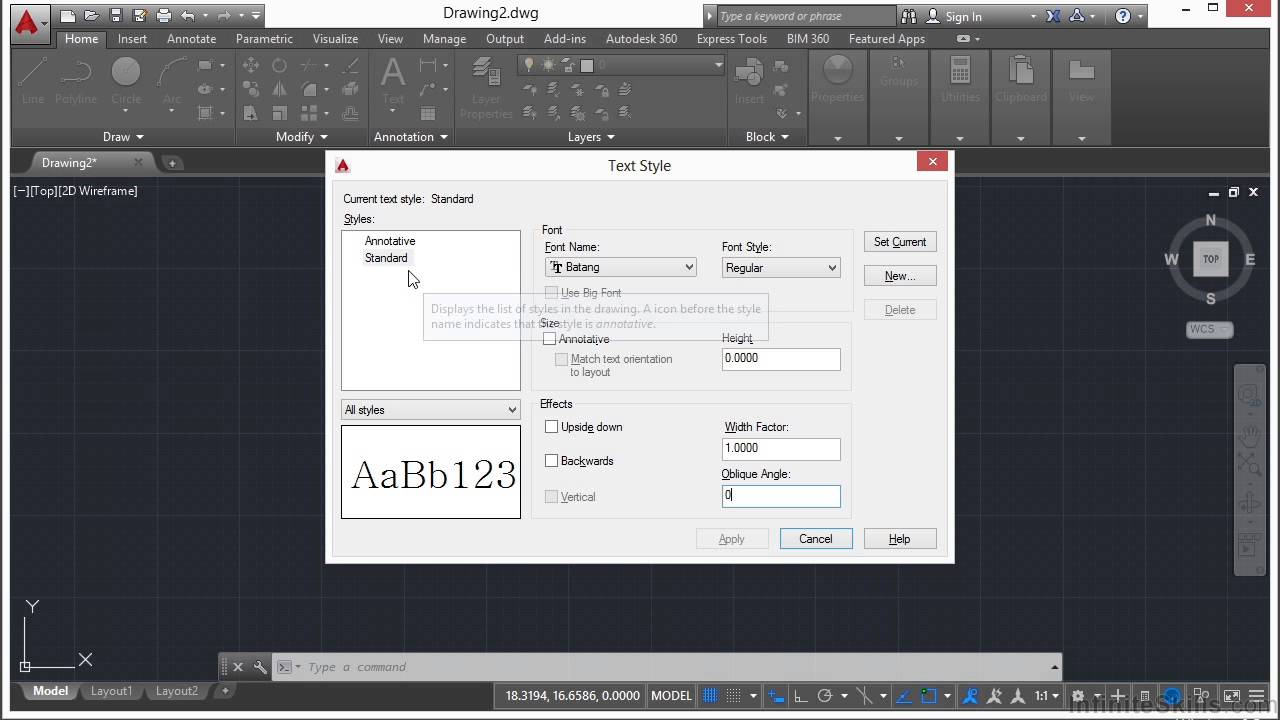This screenshot has height=720, width=1280.
Task: Click the Help button in dialog
Action: pos(899,539)
